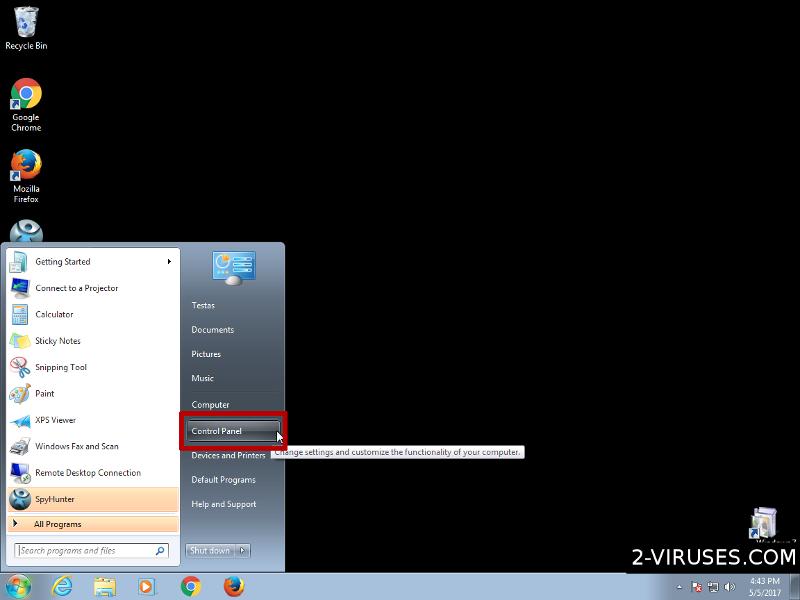Click the Firefox icon in taskbar
Viewport: 800px width, 600px height.
234,586
